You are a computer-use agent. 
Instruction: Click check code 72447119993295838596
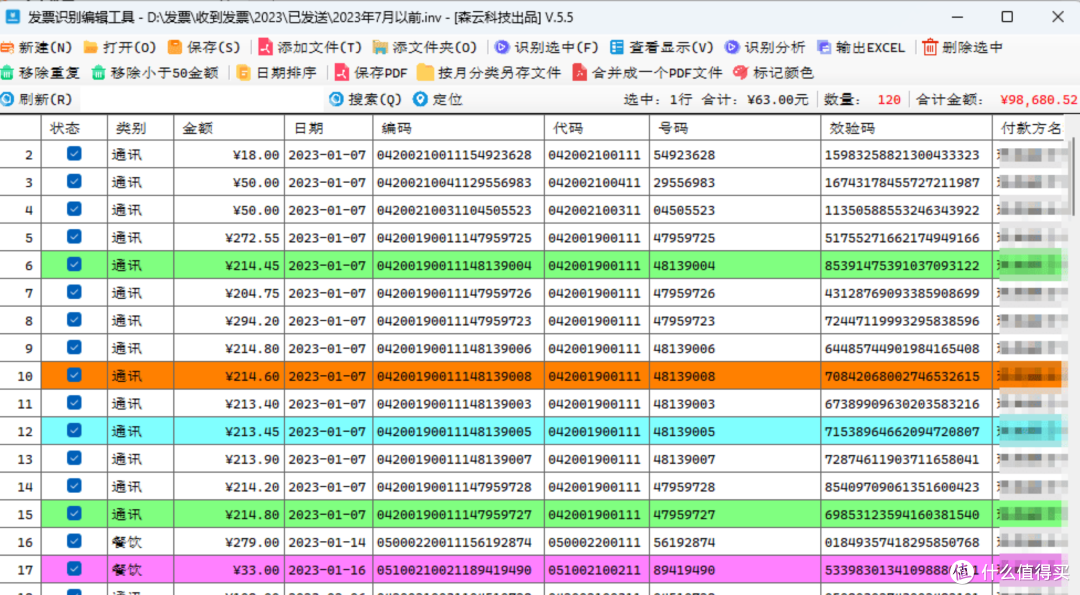click(906, 321)
